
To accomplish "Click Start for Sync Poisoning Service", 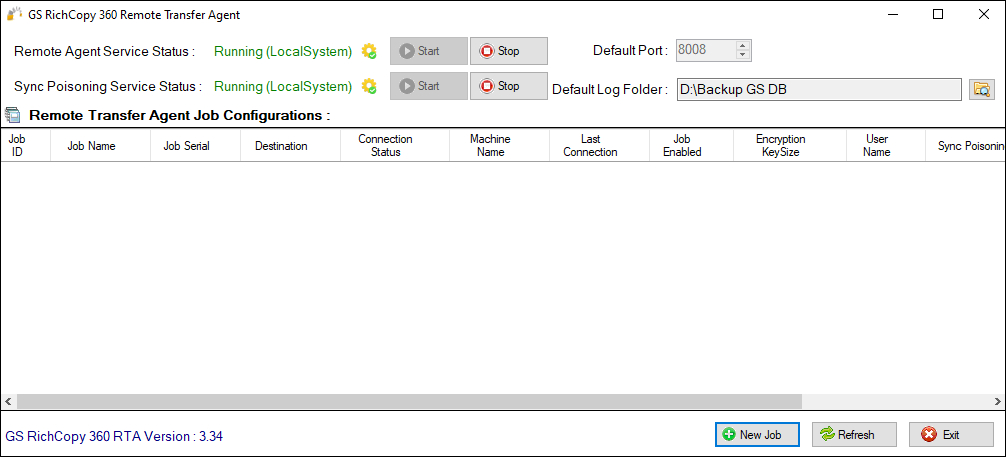I will [429, 86].
